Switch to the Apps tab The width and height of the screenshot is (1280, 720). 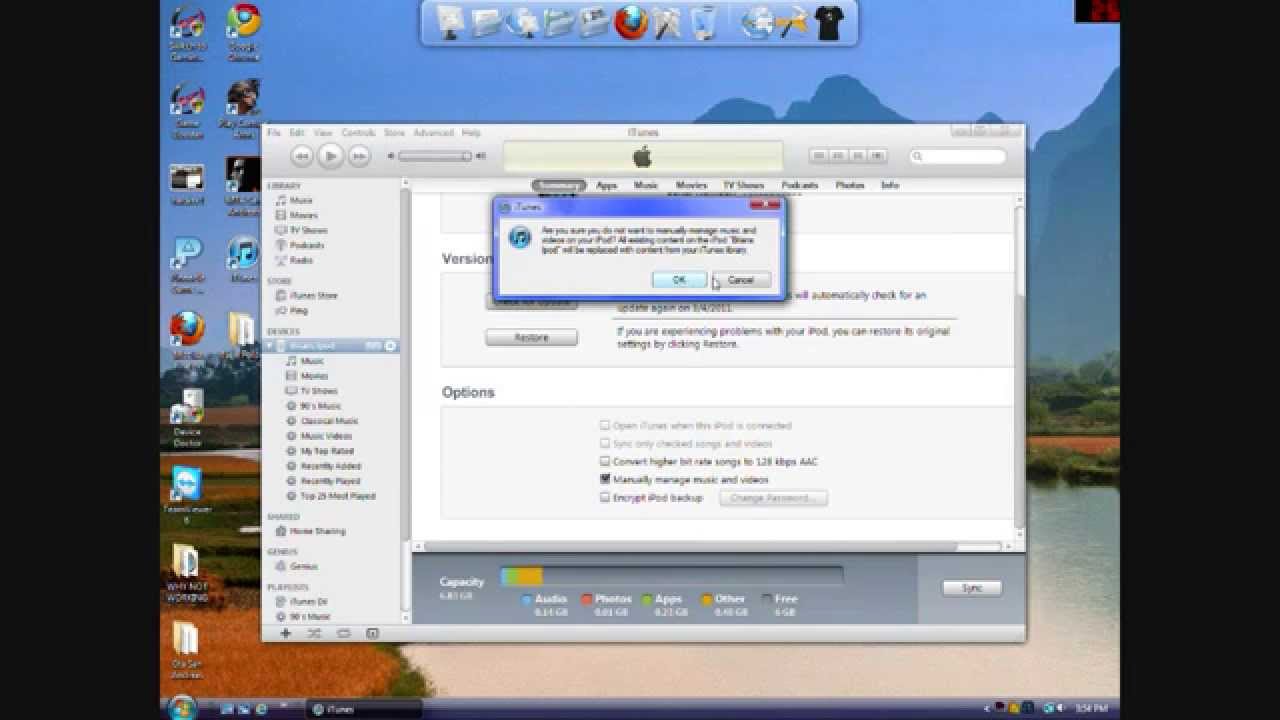pos(607,185)
